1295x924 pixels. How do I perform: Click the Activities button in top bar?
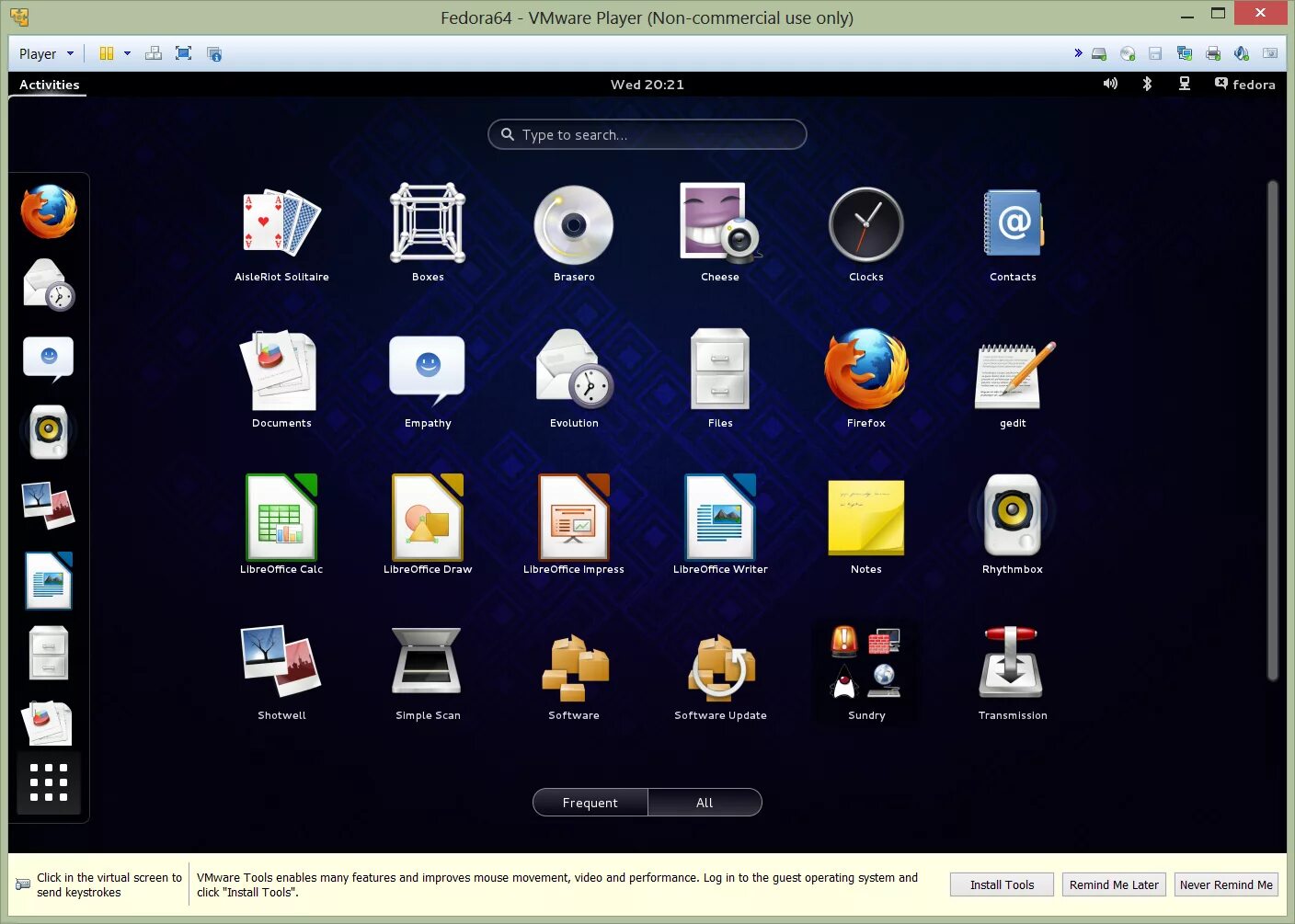(x=50, y=85)
